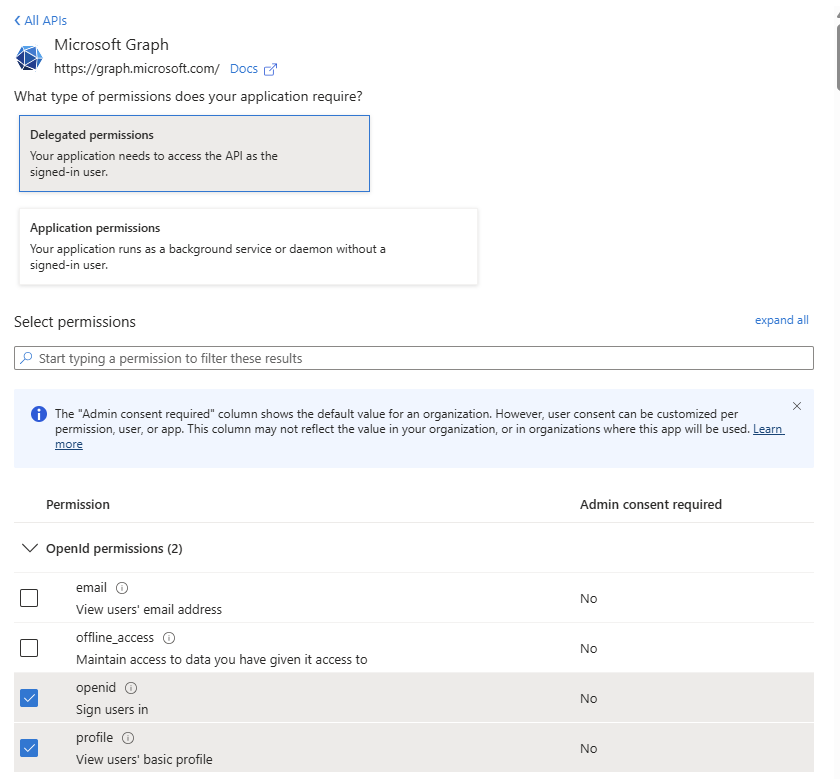This screenshot has width=840, height=779.
Task: Click info icon next to email permission
Action: point(122,588)
